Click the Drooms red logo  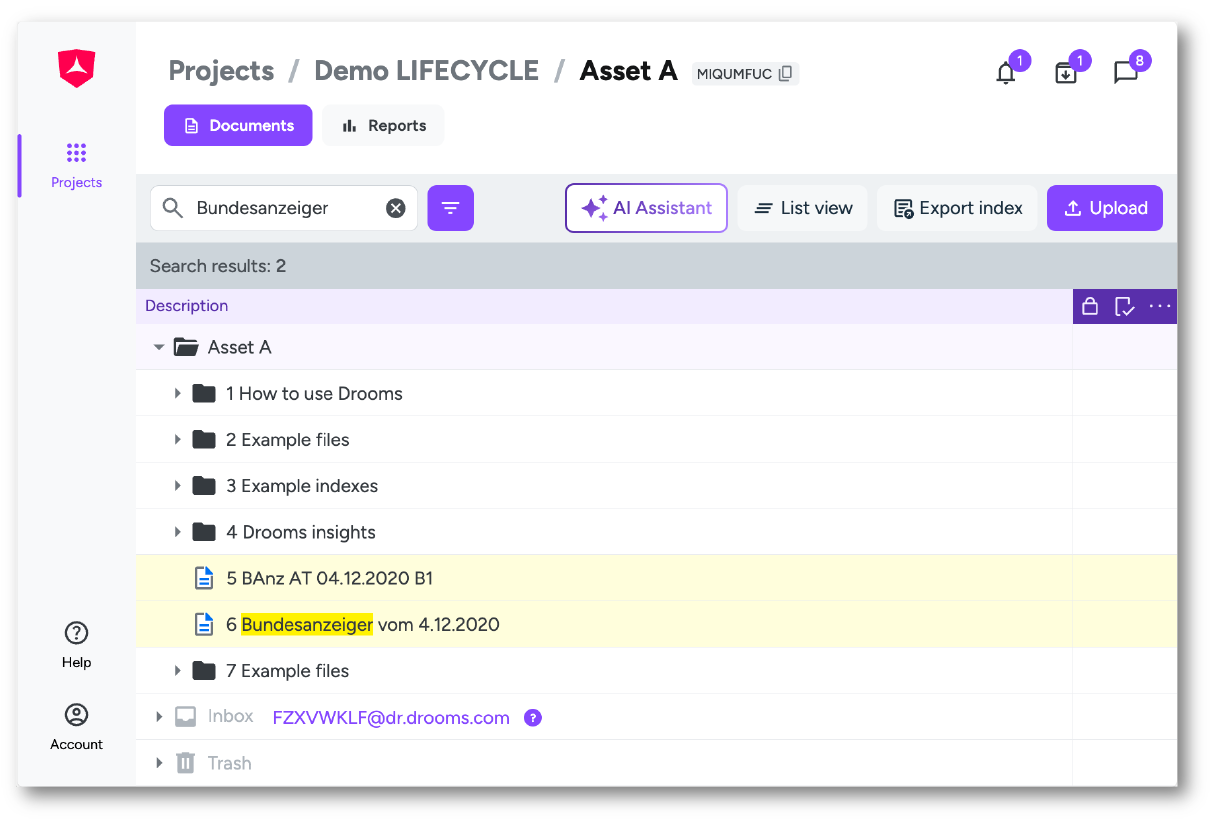coord(77,69)
